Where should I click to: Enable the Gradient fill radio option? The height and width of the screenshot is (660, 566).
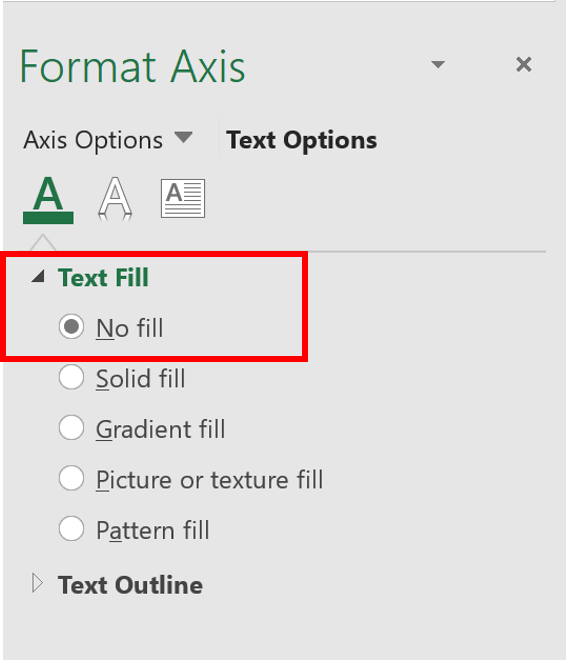point(71,428)
